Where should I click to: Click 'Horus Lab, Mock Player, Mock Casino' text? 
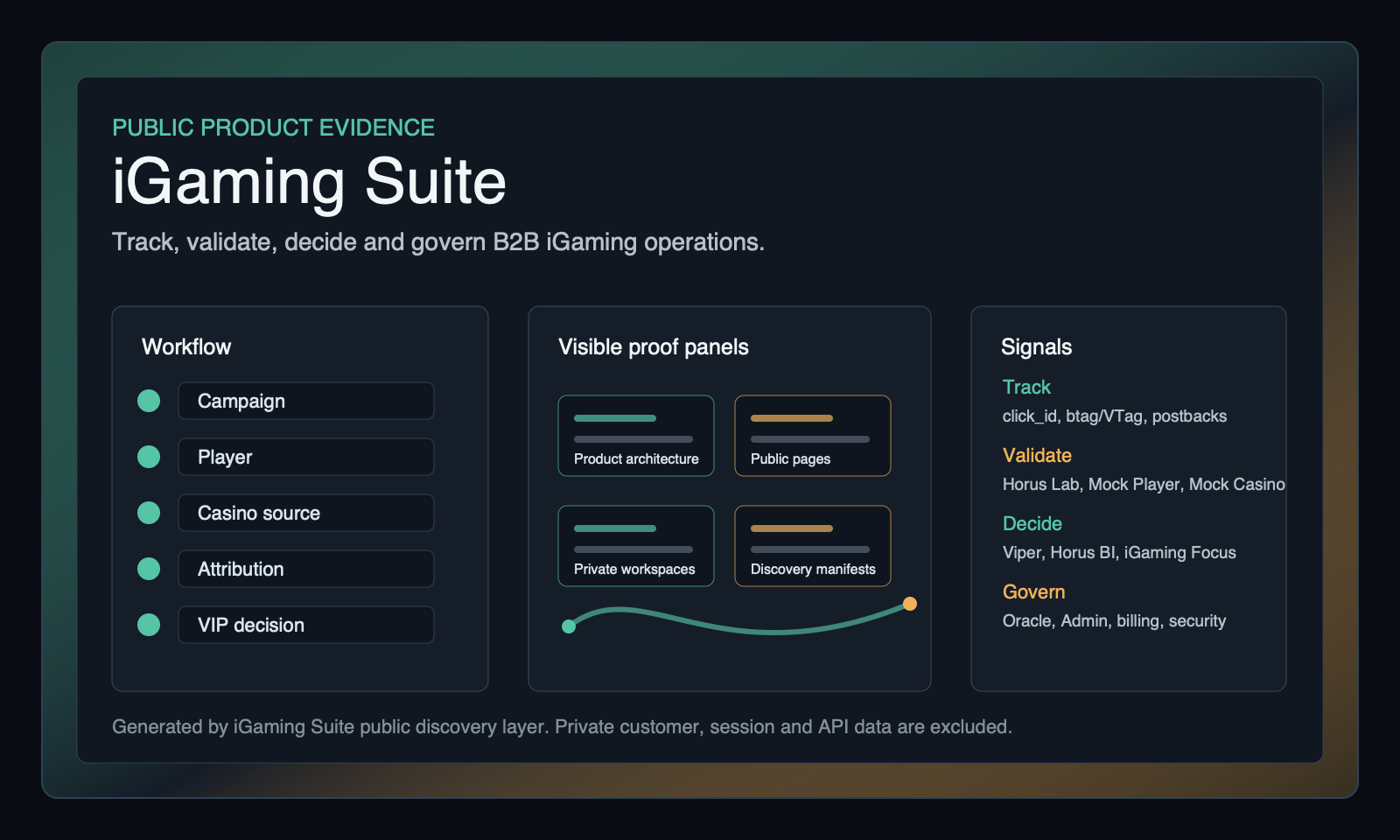[1144, 485]
